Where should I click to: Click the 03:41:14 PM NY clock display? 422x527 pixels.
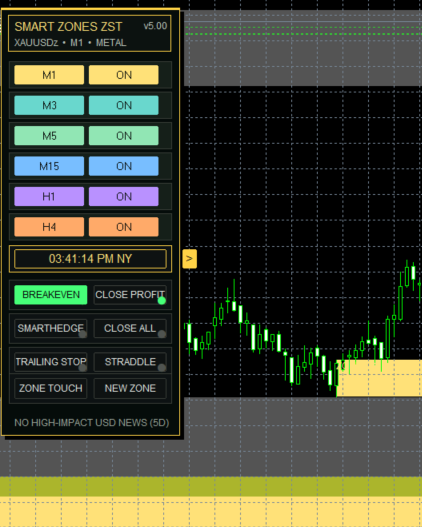[x=90, y=259]
